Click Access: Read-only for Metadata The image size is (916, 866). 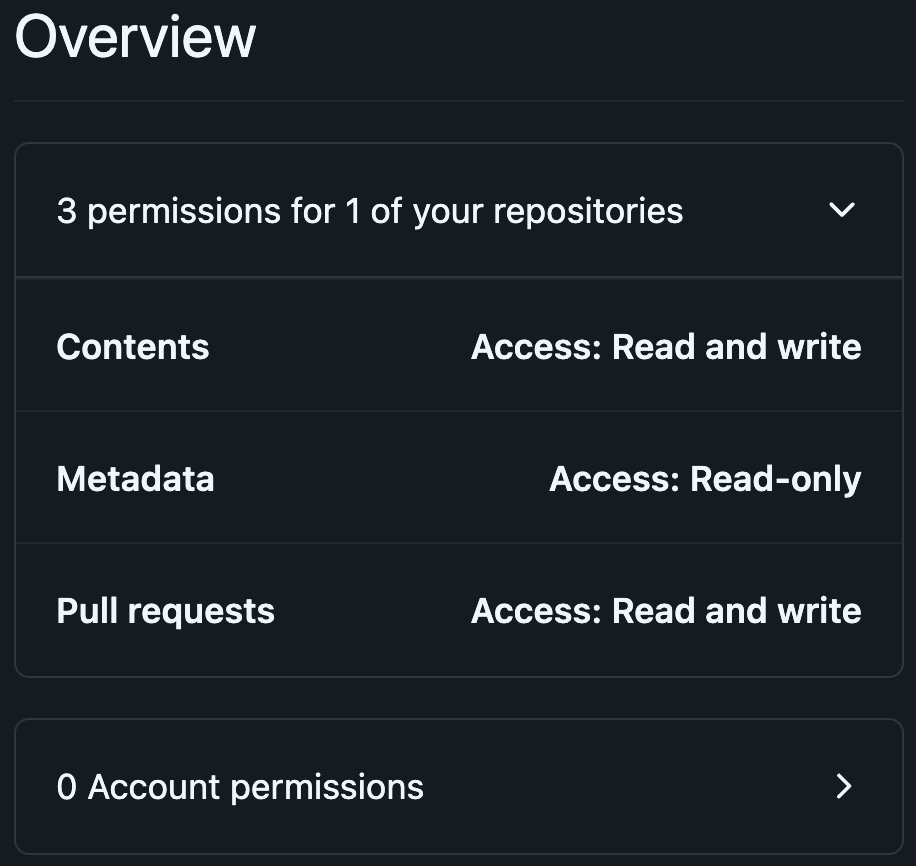point(704,478)
